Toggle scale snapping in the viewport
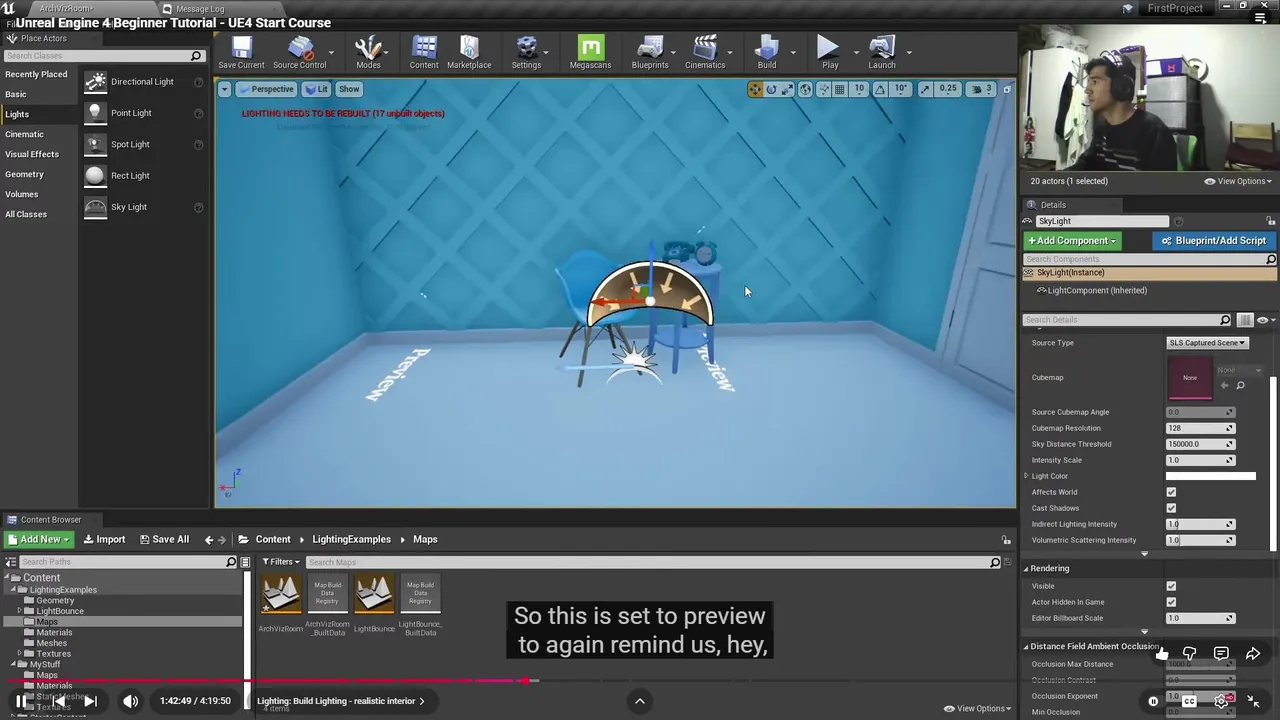The height and width of the screenshot is (720, 1280). coord(925,89)
